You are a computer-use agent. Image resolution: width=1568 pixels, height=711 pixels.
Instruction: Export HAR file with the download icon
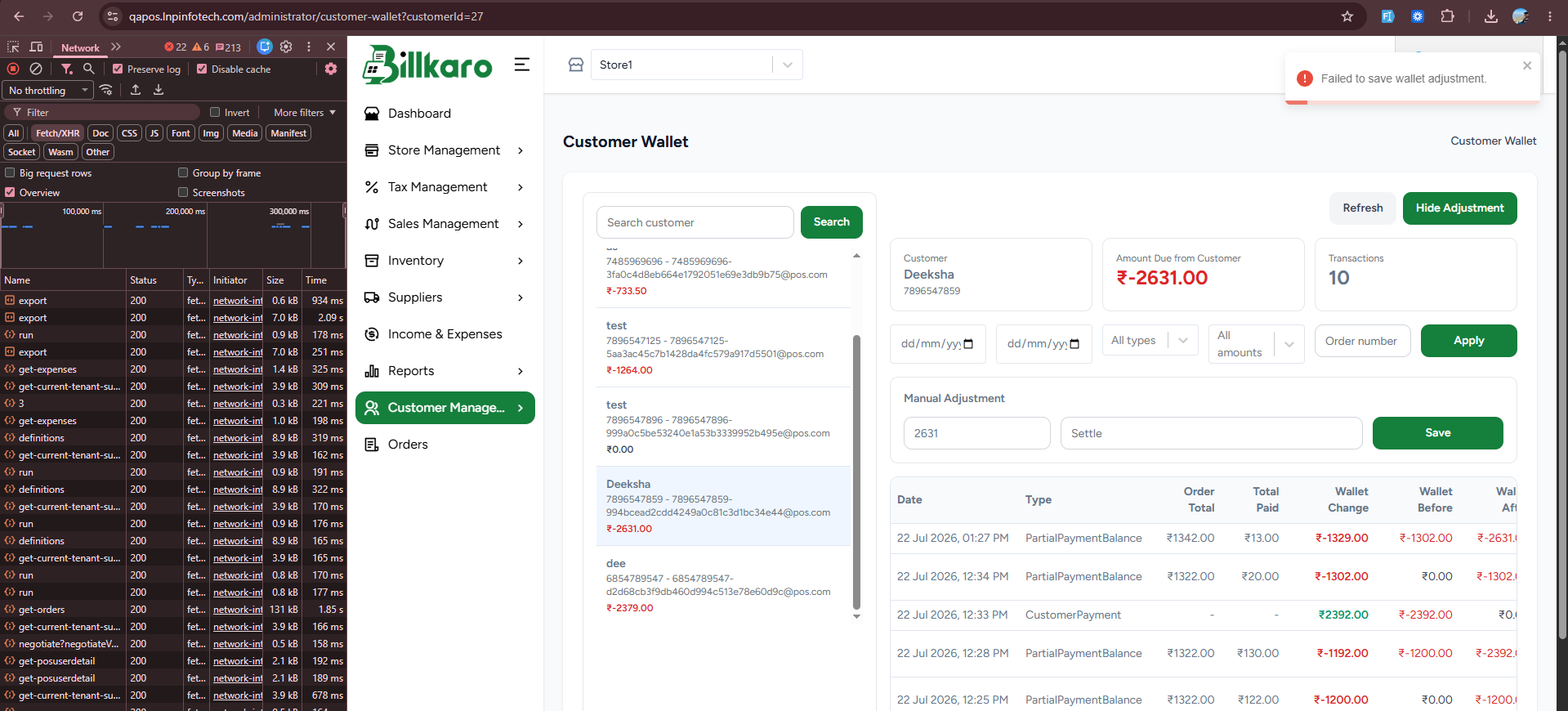click(159, 90)
